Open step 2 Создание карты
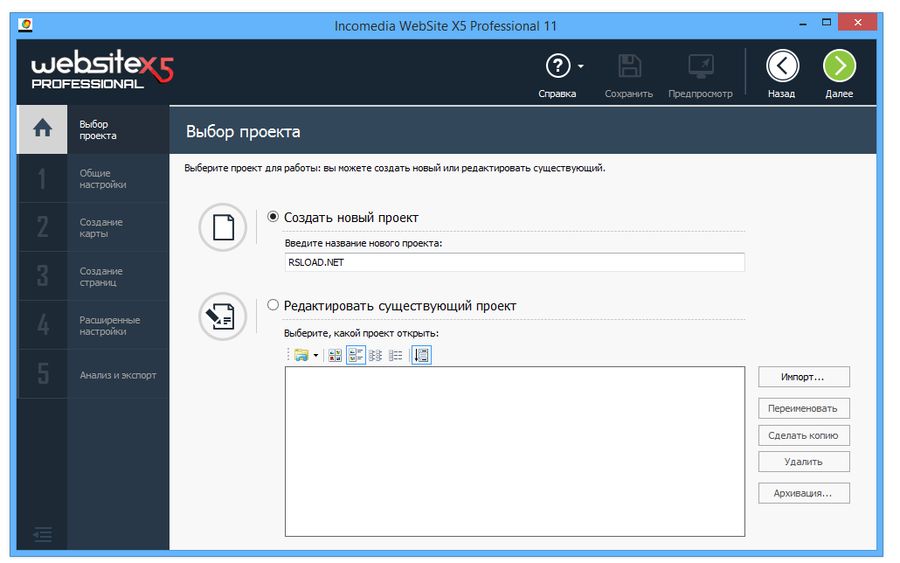Image resolution: width=900 pixels, height=563 pixels. pyautogui.click(x=94, y=227)
